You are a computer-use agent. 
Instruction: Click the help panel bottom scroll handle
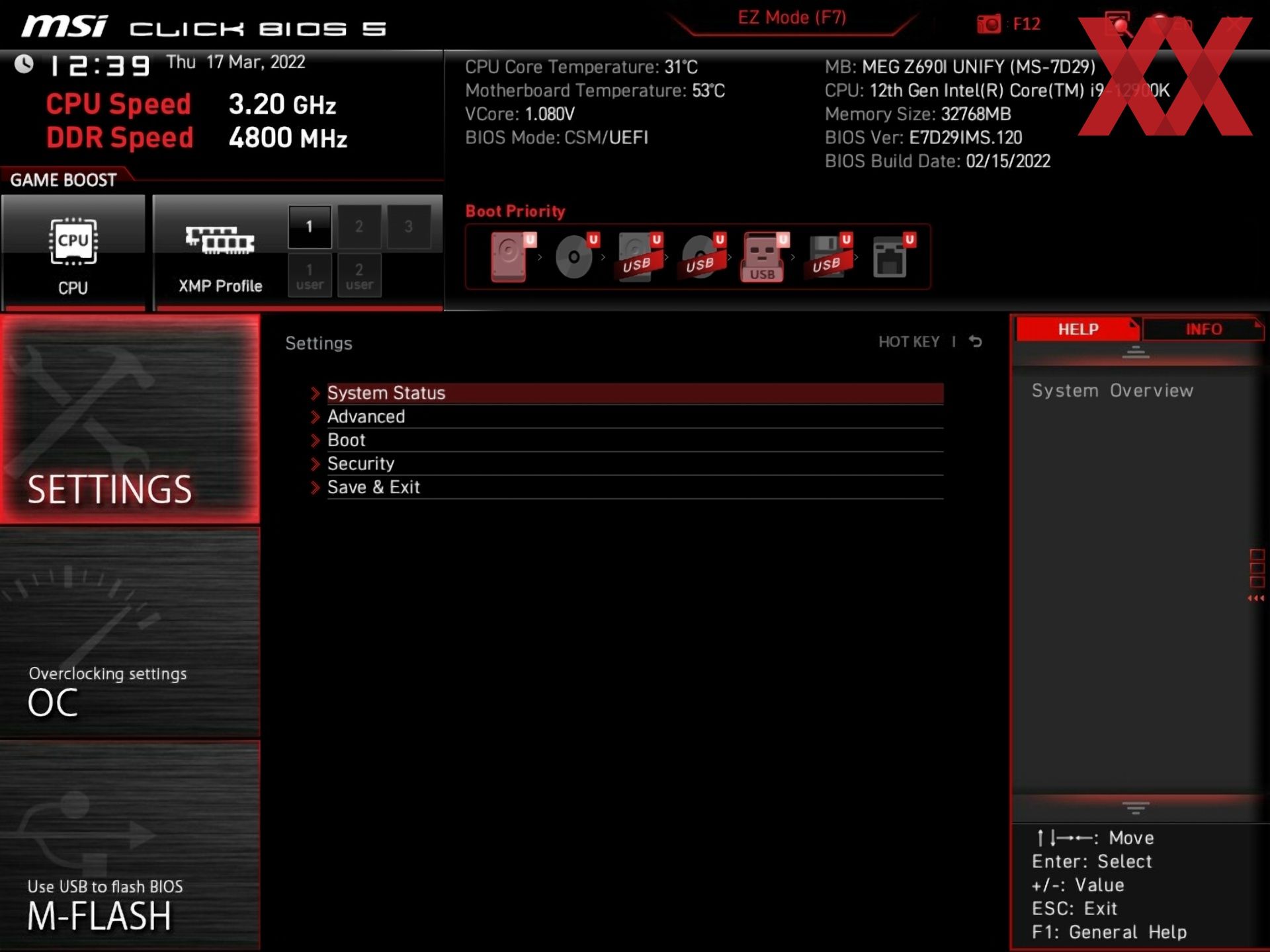tap(1135, 808)
